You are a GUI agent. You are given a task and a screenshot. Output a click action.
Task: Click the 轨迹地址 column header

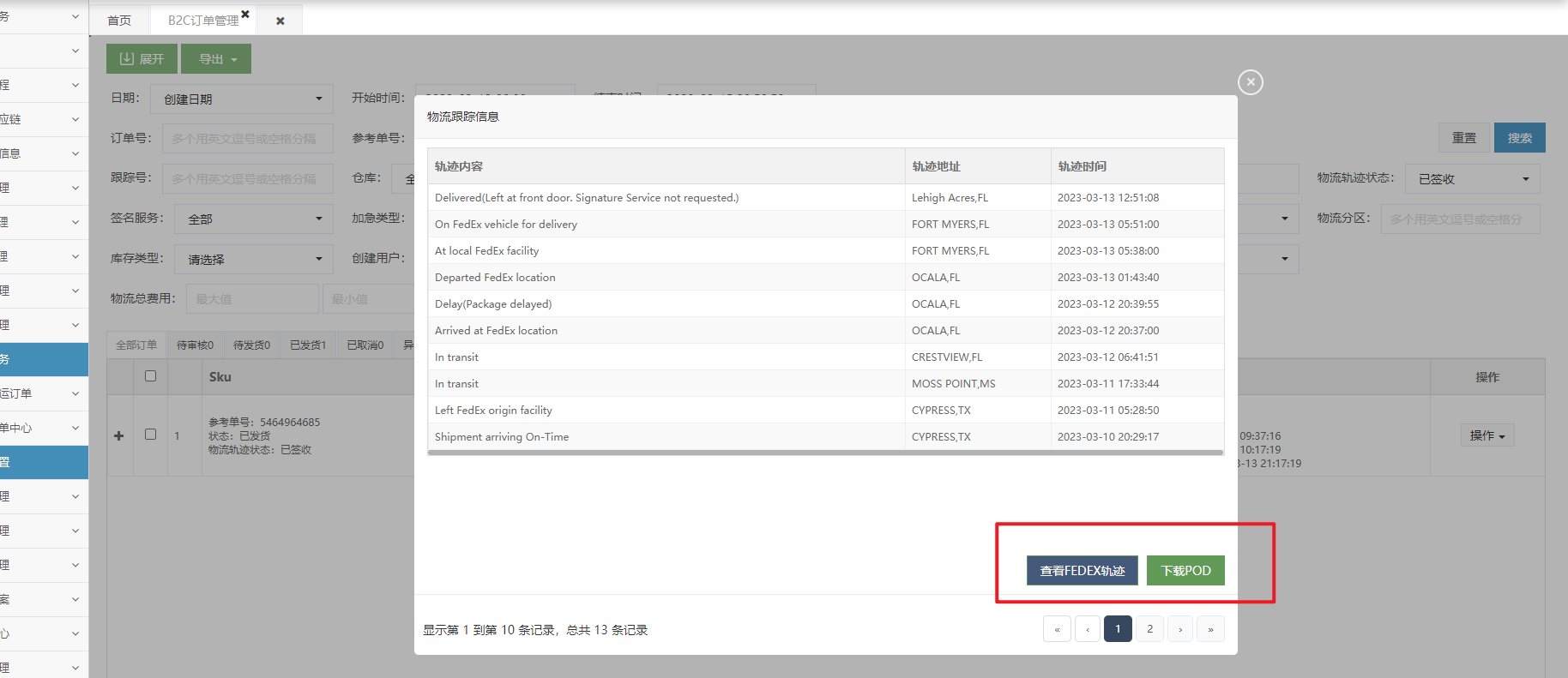[978, 166]
